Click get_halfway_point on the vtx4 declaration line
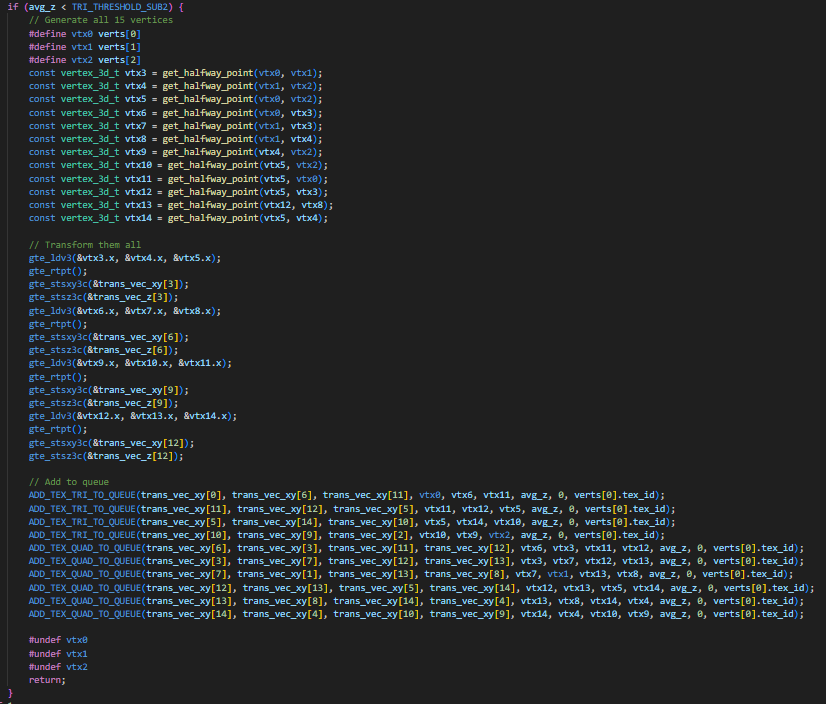 point(208,86)
